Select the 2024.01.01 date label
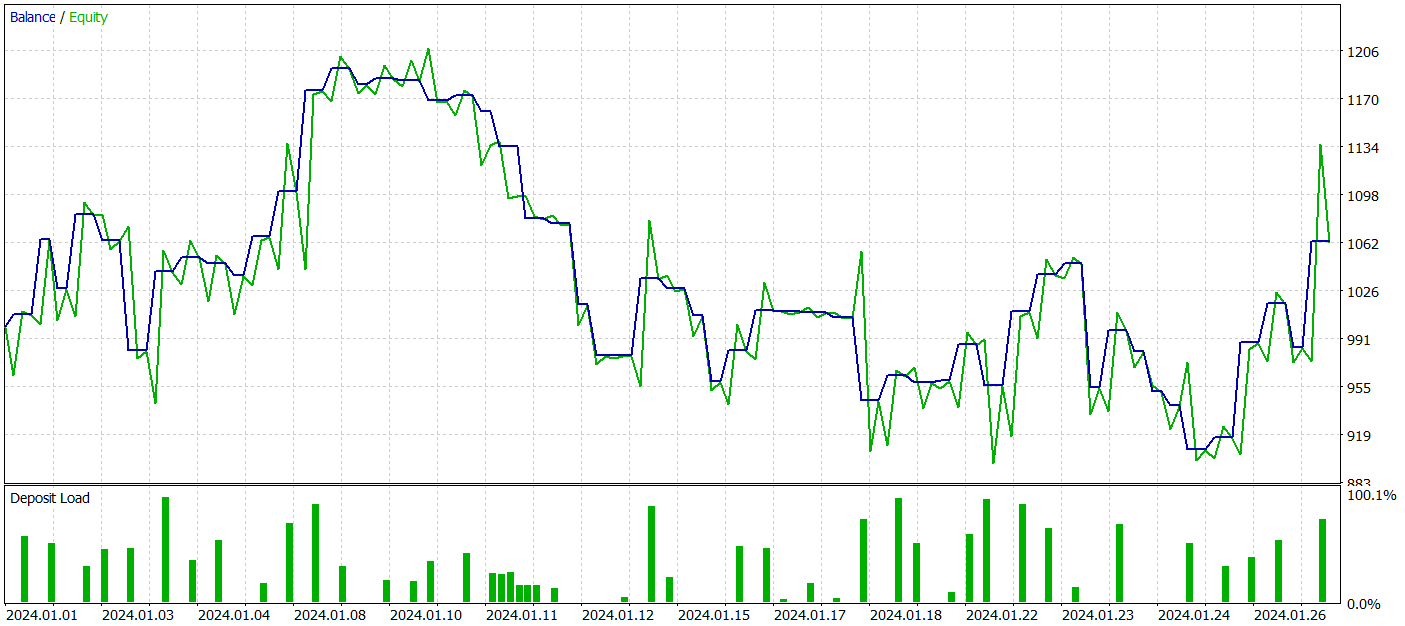The width and height of the screenshot is (1405, 626). [x=42, y=615]
